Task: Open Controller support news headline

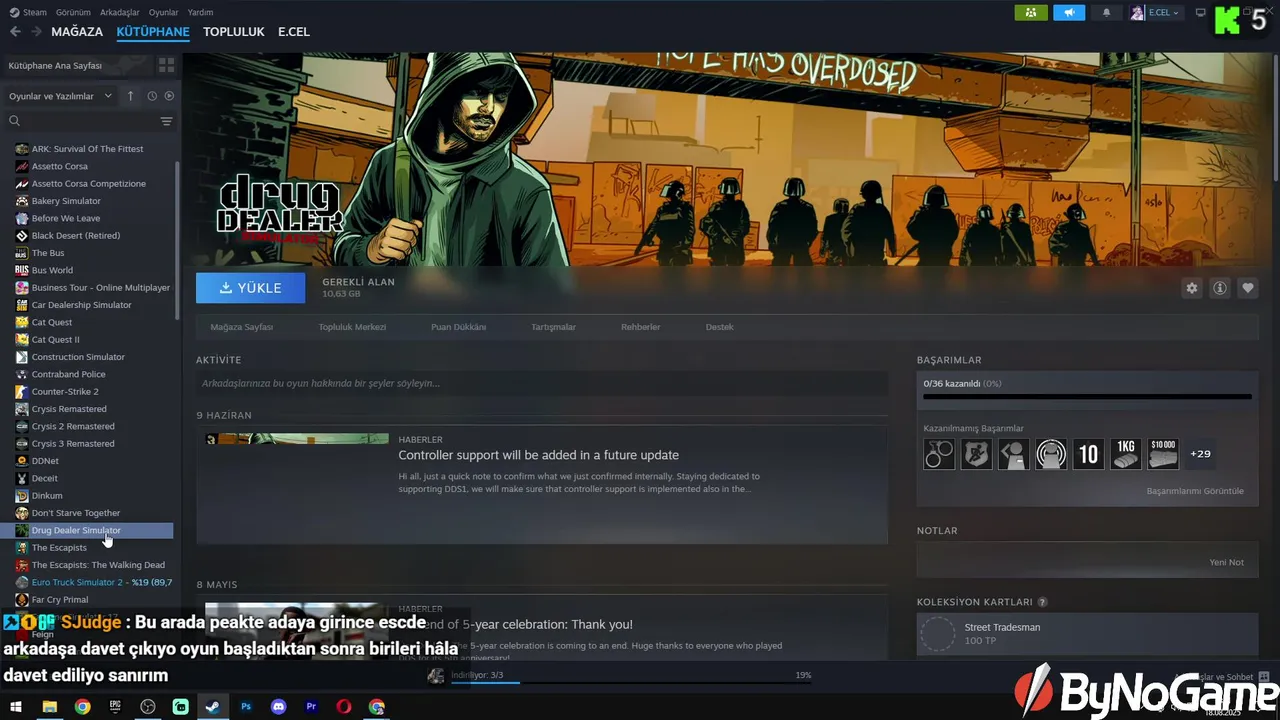Action: [x=538, y=455]
